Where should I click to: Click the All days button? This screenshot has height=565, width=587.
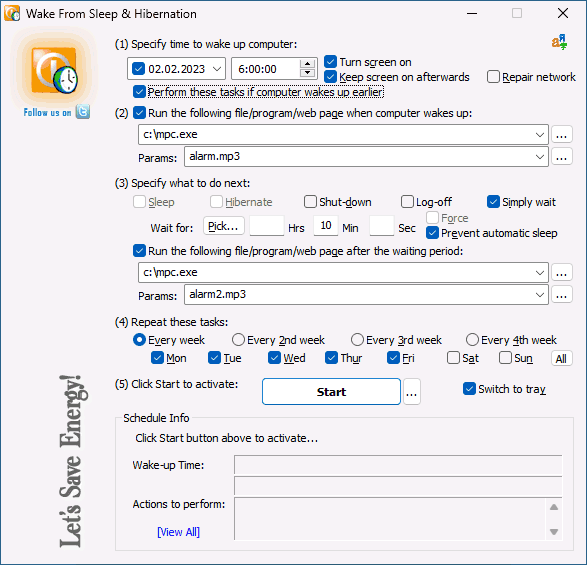[x=561, y=359]
